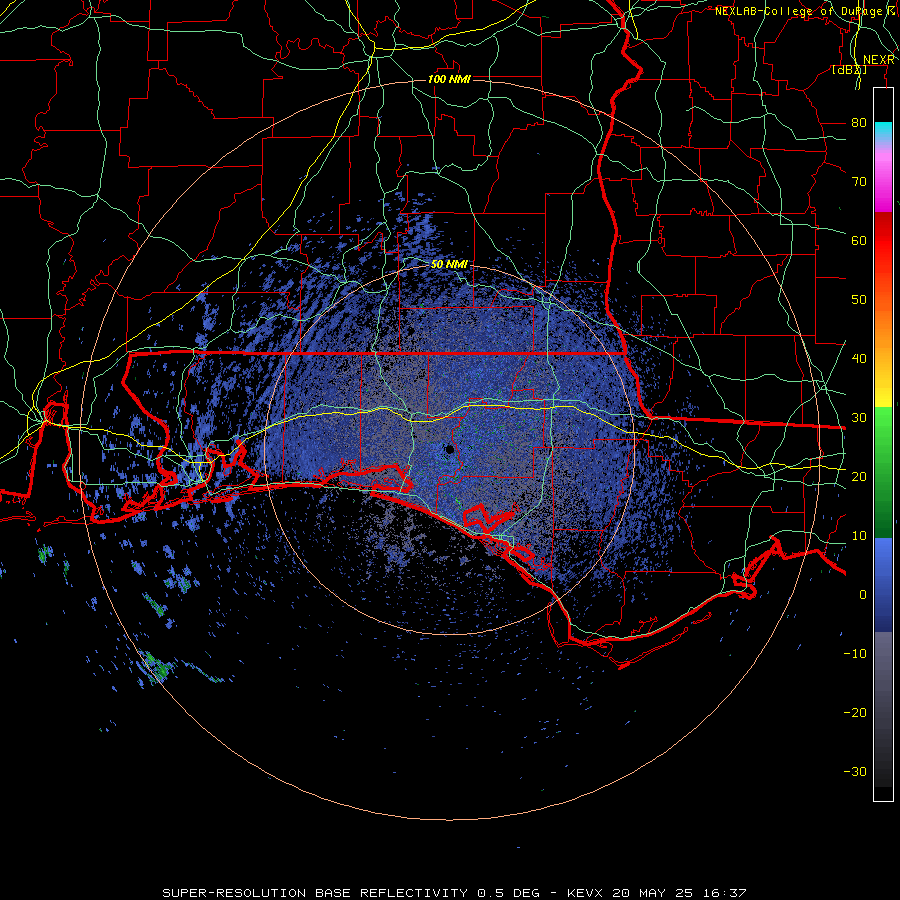Click the "0.5 DEG" elevation text in the caption
The width and height of the screenshot is (900, 900).
[509, 893]
